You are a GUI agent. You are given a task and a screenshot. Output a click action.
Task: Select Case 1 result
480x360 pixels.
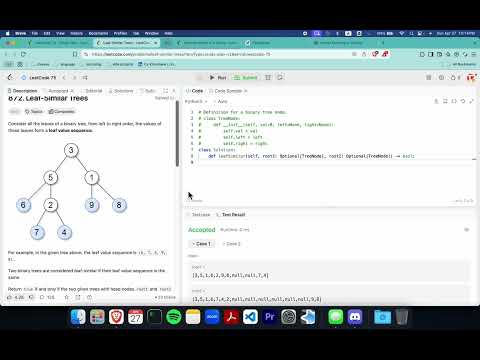tap(201, 244)
